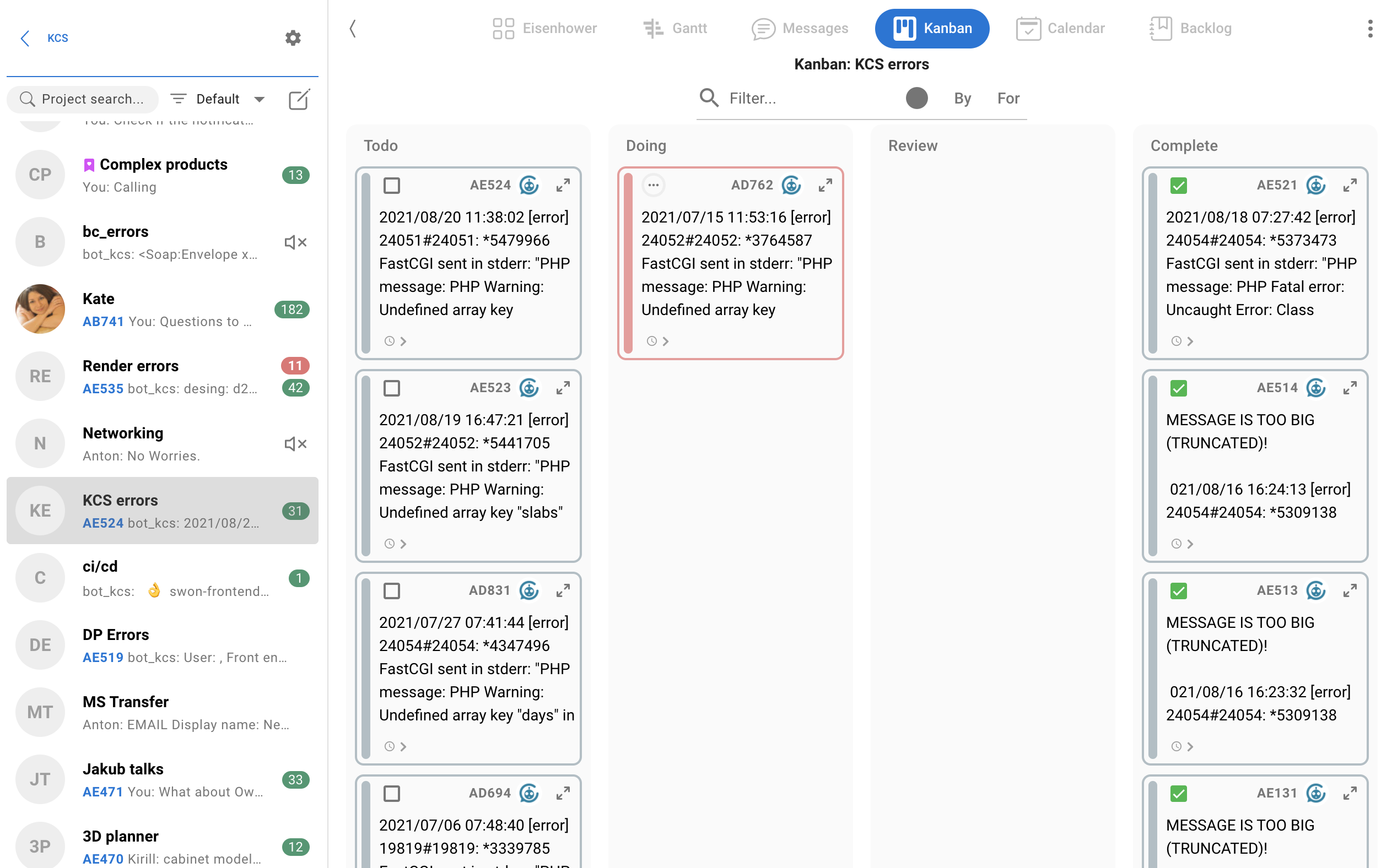The image size is (1392, 868).
Task: Go back to KCS workspace list
Action: pos(25,38)
